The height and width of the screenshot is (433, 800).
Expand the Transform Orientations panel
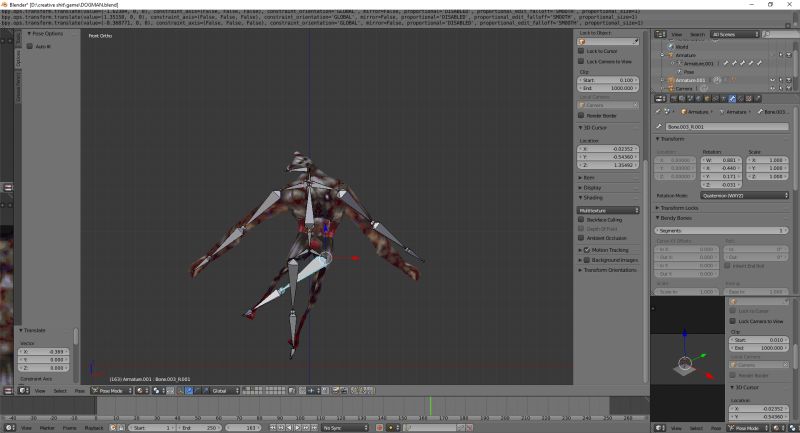(x=610, y=270)
